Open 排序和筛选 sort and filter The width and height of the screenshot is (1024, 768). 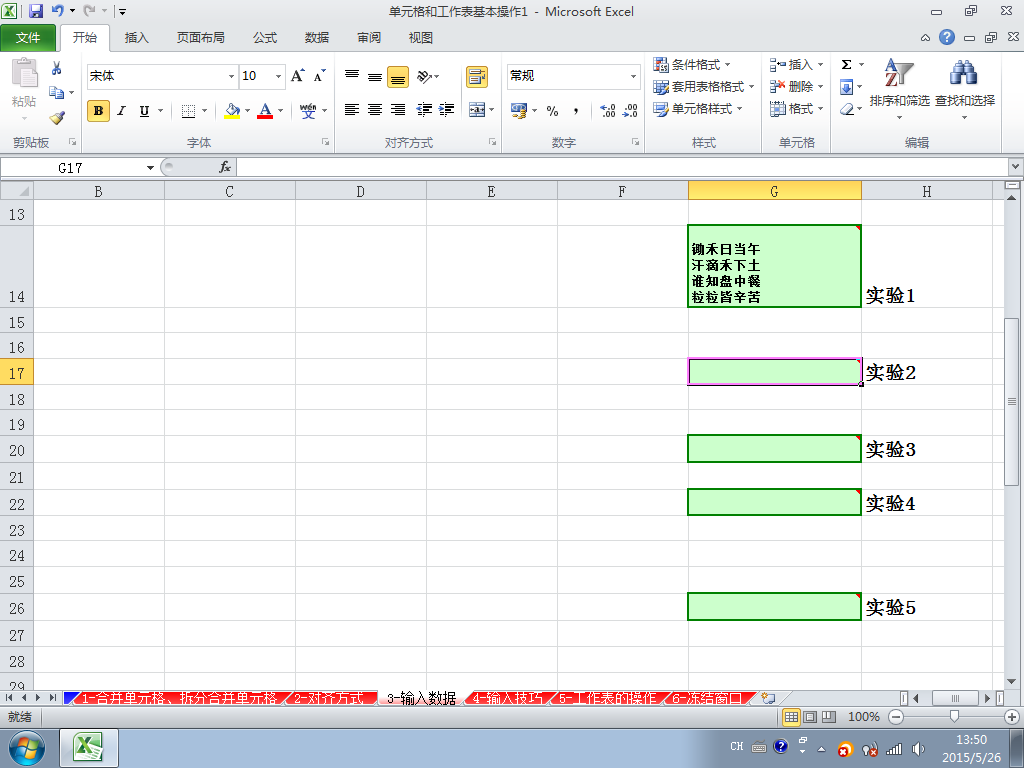(x=899, y=88)
